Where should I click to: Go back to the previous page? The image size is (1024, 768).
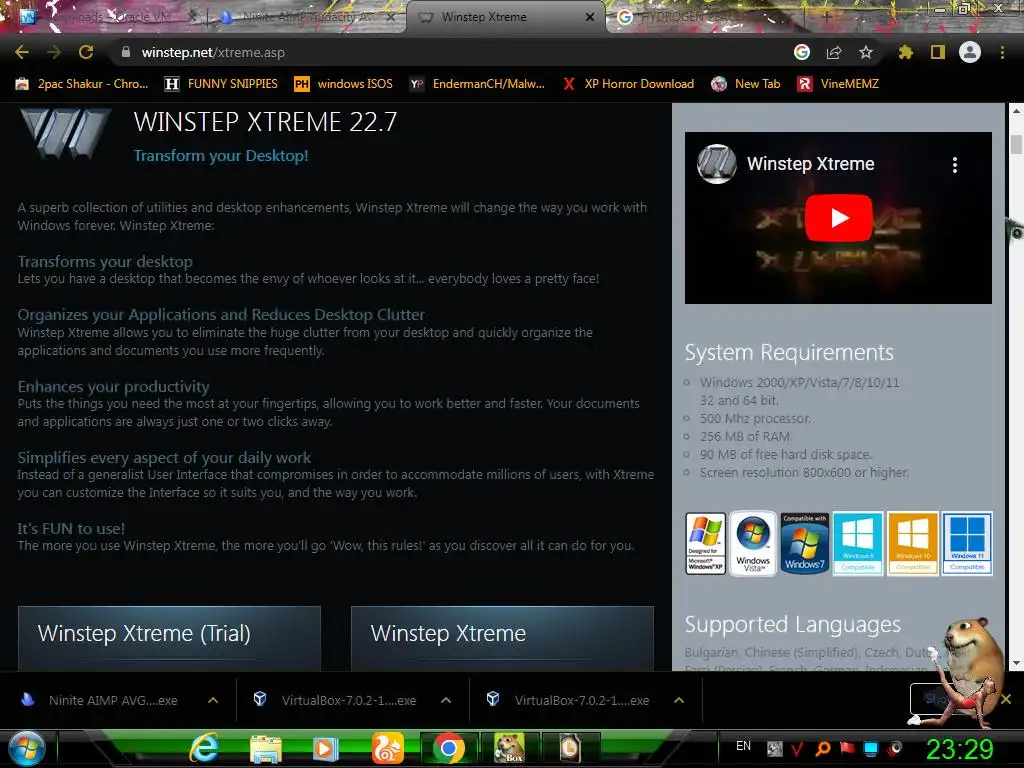(22, 52)
